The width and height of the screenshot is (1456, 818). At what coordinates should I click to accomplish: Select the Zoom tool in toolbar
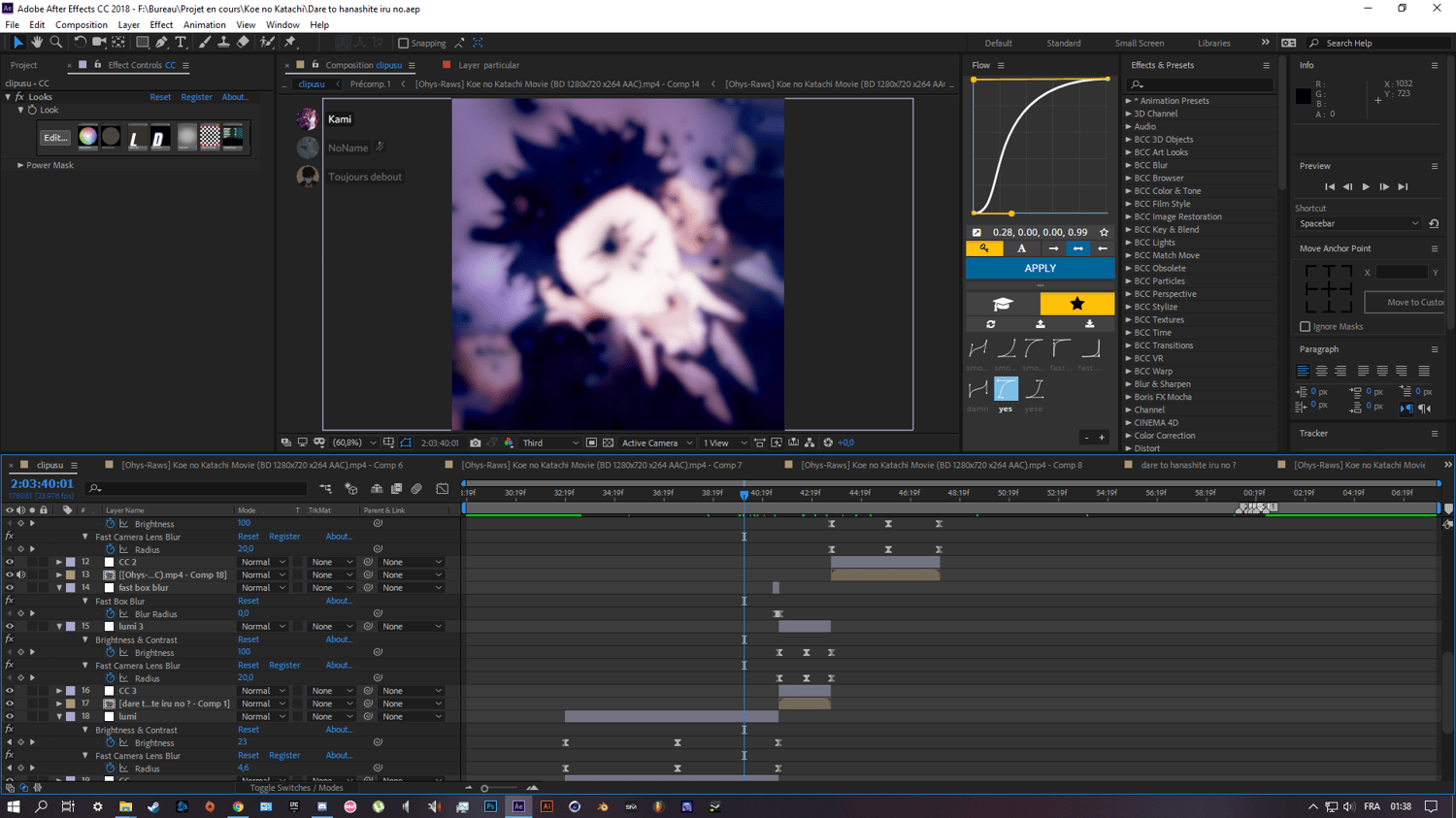pyautogui.click(x=56, y=43)
